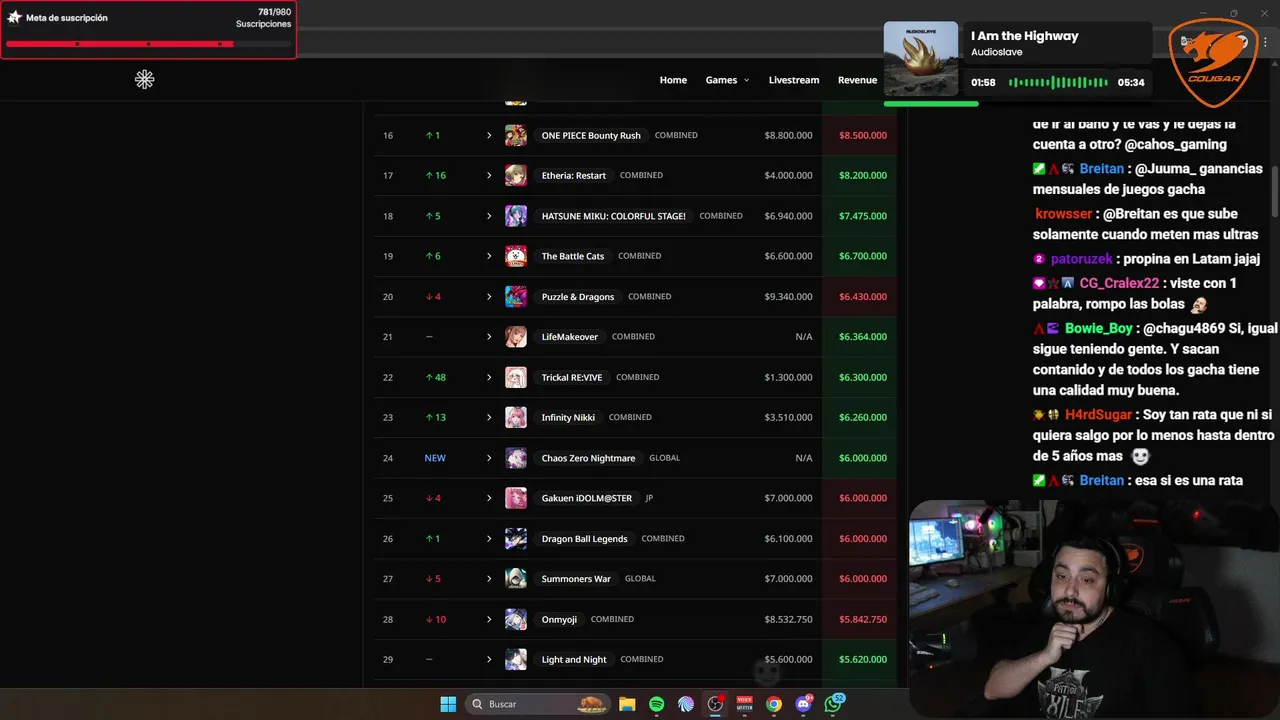Click the Onmyoji game icon
The image size is (1280, 720).
pos(516,619)
